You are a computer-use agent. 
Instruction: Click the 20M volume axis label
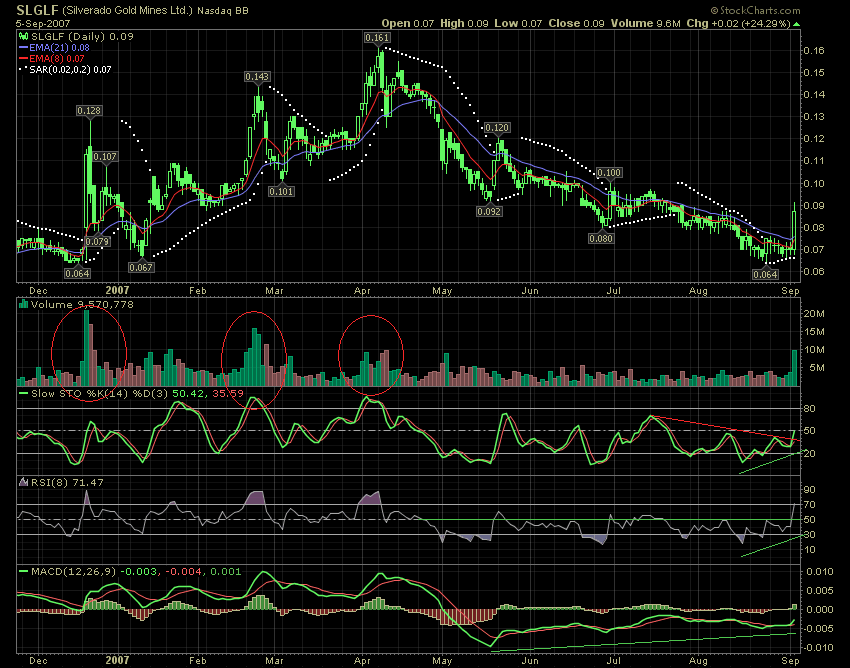815,313
